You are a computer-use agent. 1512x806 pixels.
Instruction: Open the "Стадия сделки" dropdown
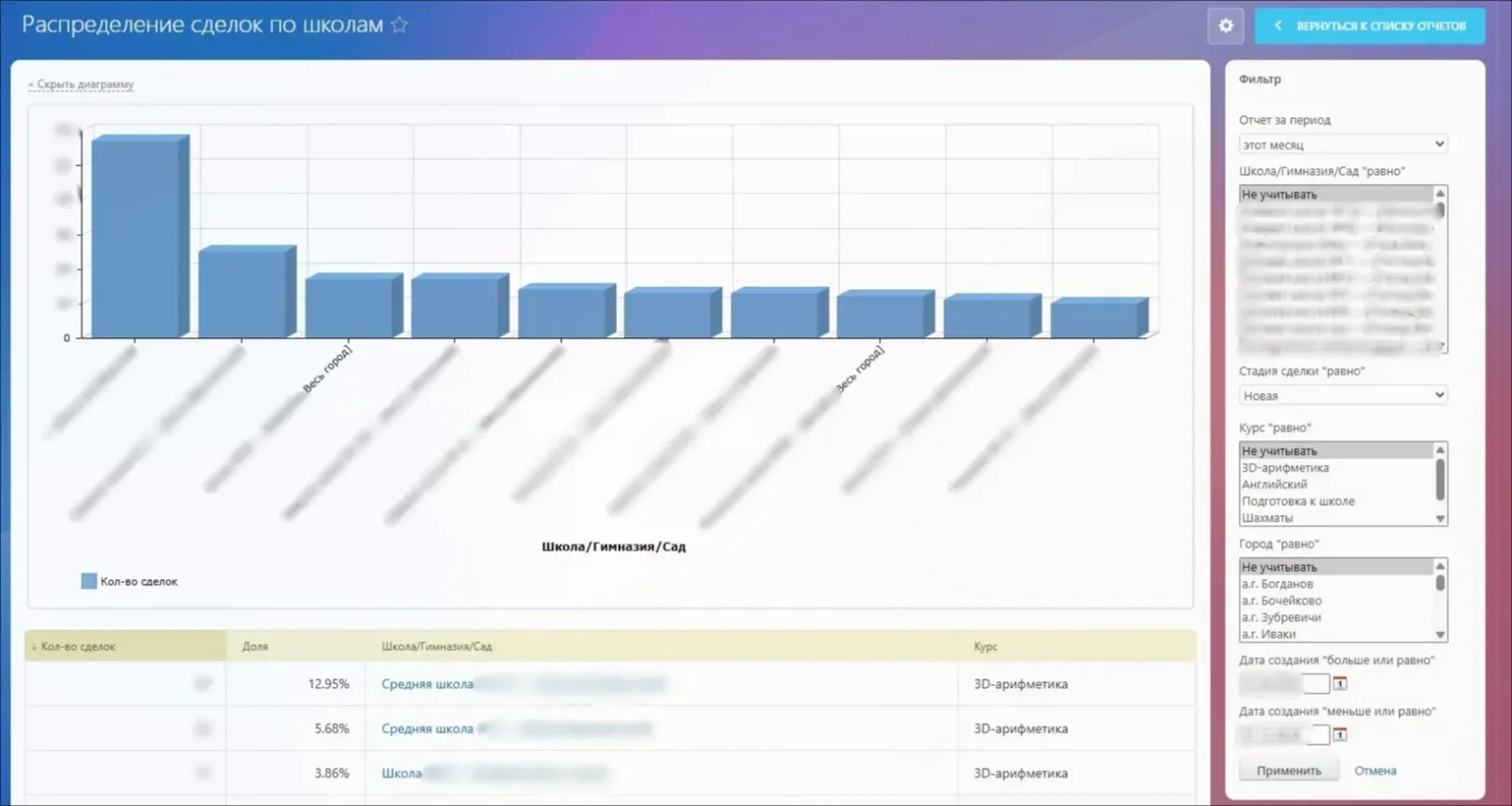[x=1342, y=395]
